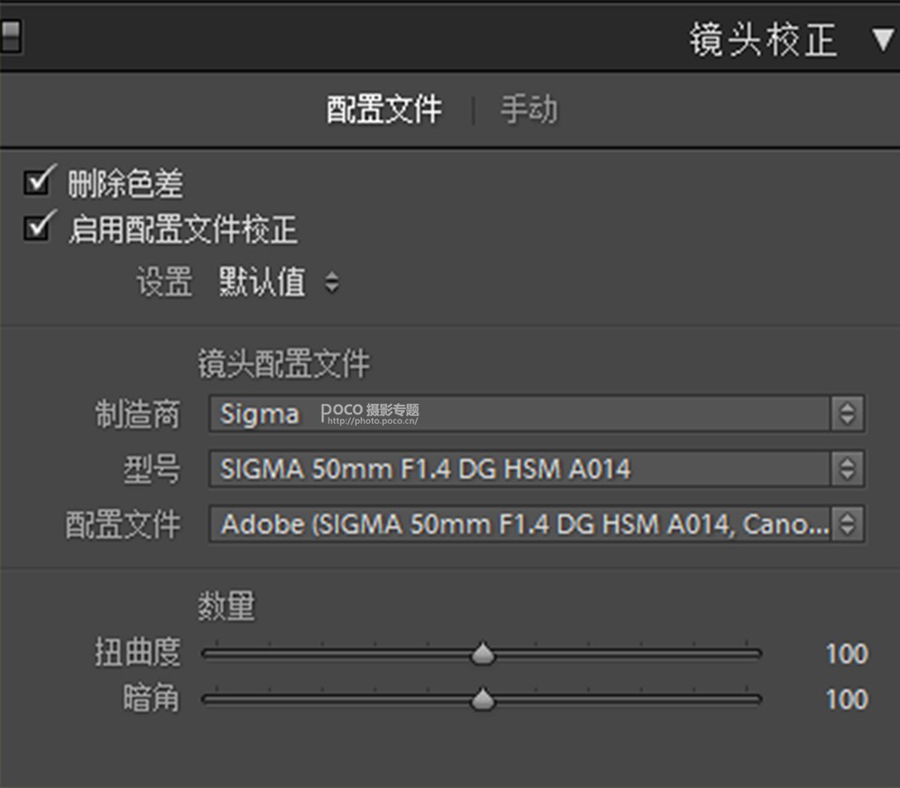Collapse the 镜头校正 panel triangle
The width and height of the screenshot is (900, 788).
(882, 40)
